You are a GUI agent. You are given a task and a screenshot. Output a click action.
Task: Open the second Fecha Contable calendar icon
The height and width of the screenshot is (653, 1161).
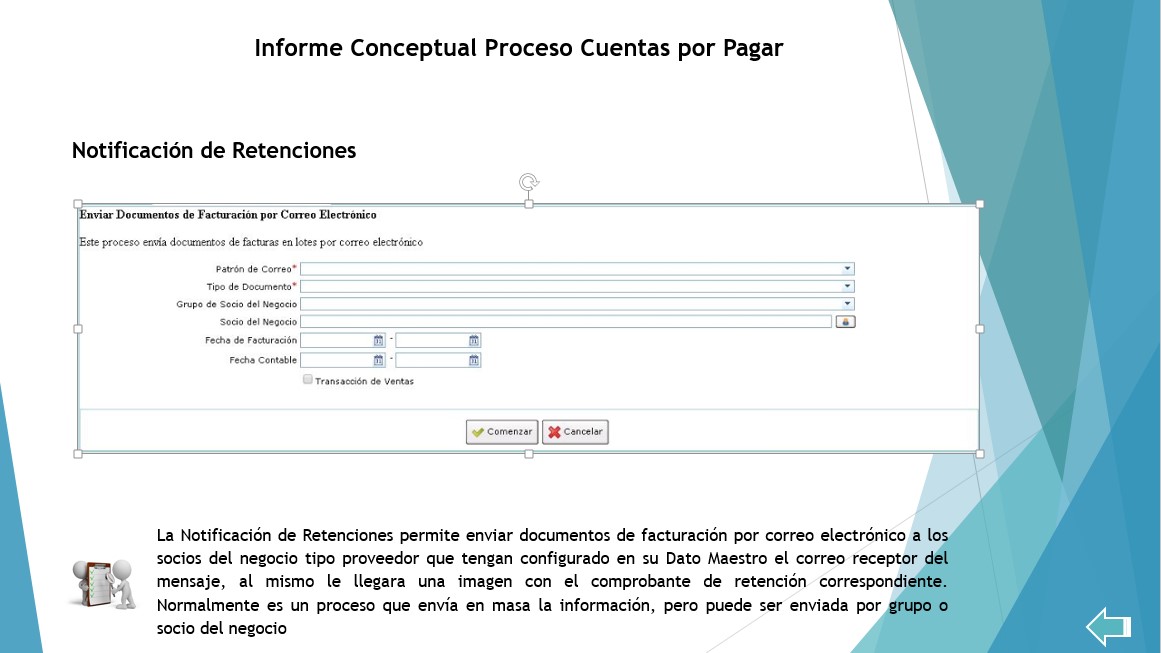pyautogui.click(x=474, y=360)
